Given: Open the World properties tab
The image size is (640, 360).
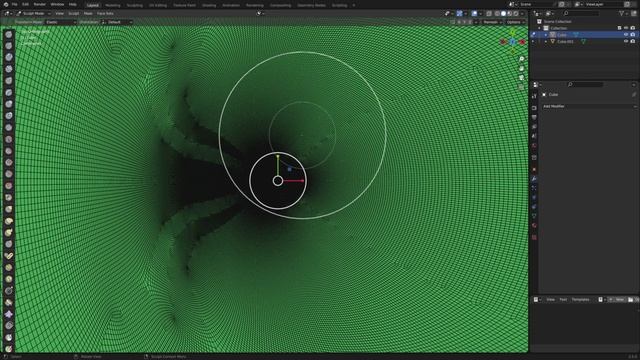Looking at the screenshot, I should click(534, 146).
